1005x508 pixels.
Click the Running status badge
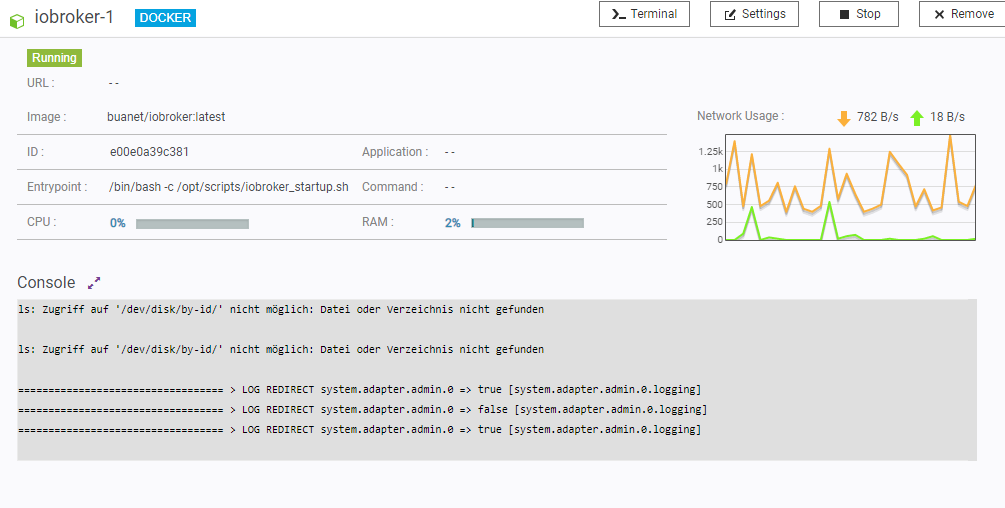[x=54, y=58]
